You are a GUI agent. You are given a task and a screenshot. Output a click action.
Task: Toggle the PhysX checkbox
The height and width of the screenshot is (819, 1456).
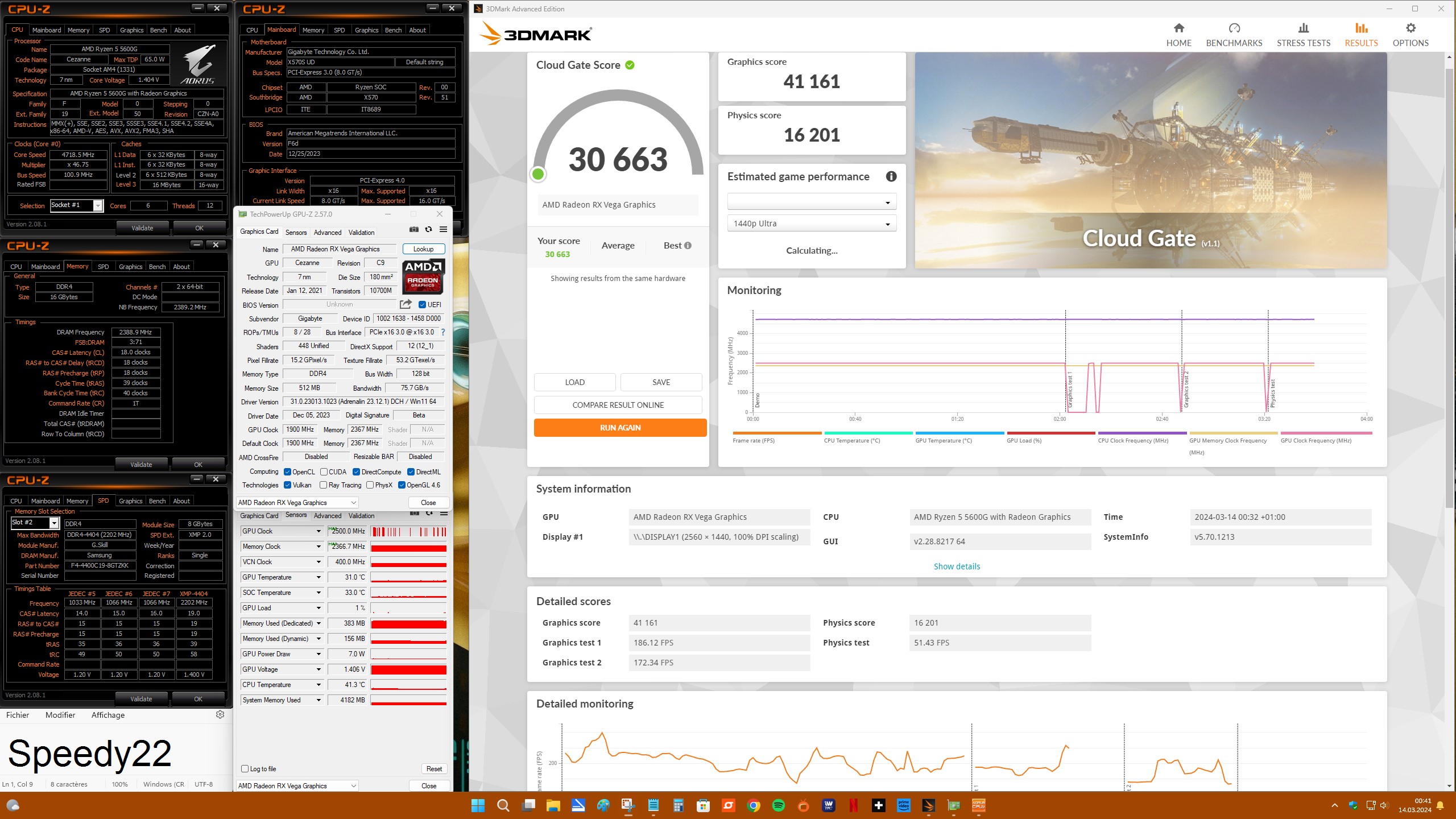[x=370, y=485]
